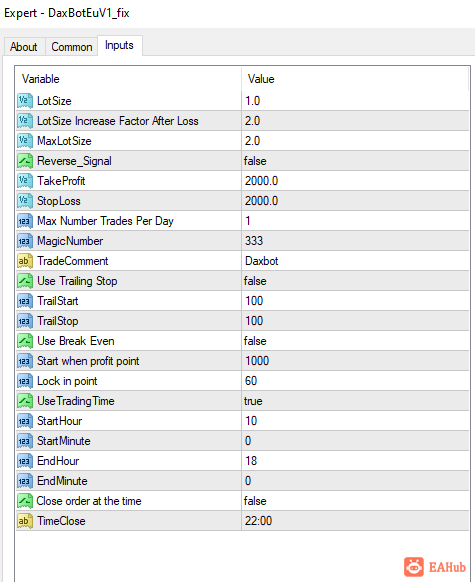Select the boolean icon next to Reverse_Signal
This screenshot has width=475, height=582.
point(24,161)
